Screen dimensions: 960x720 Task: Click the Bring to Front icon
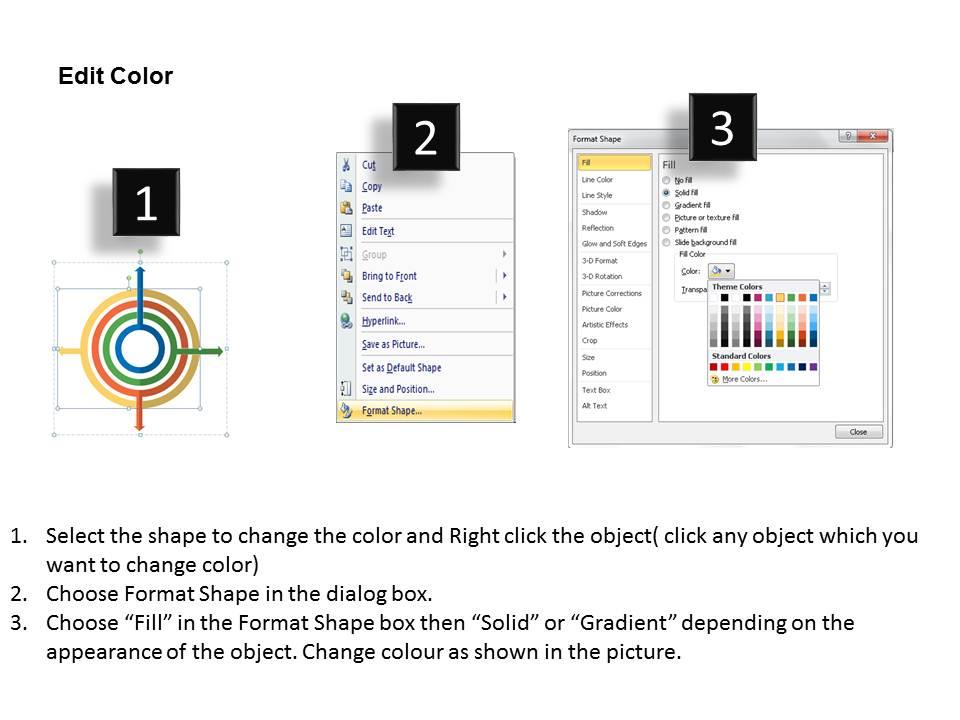346,276
